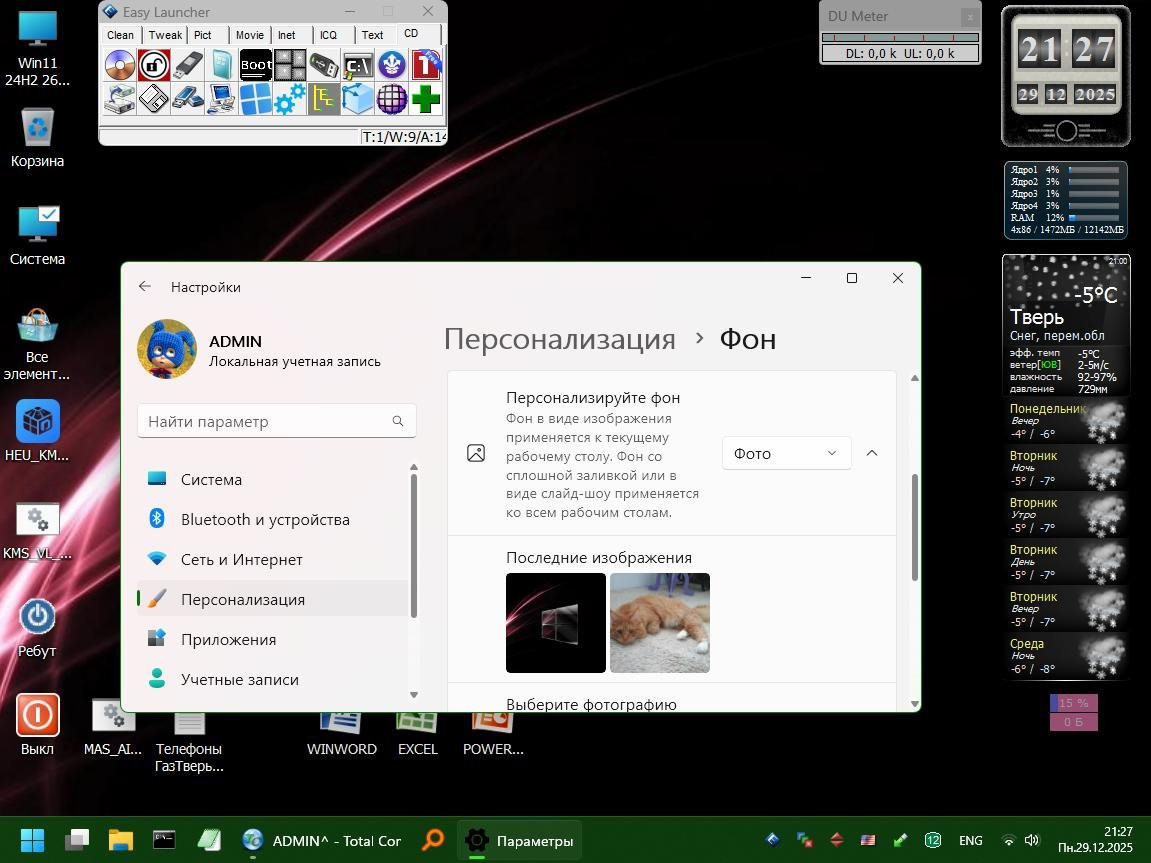Open Сеть и Интернет settings category
This screenshot has width=1151, height=863.
[x=241, y=560]
